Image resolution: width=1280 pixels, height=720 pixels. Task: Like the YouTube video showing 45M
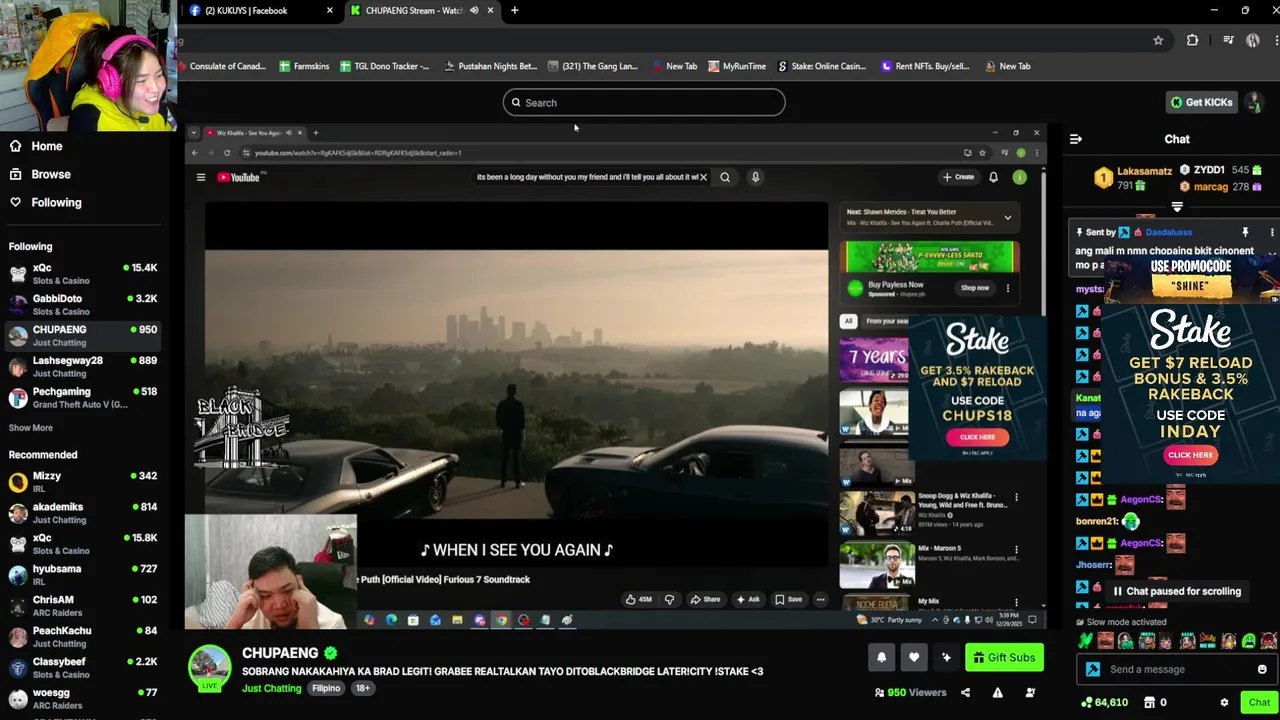(x=639, y=599)
